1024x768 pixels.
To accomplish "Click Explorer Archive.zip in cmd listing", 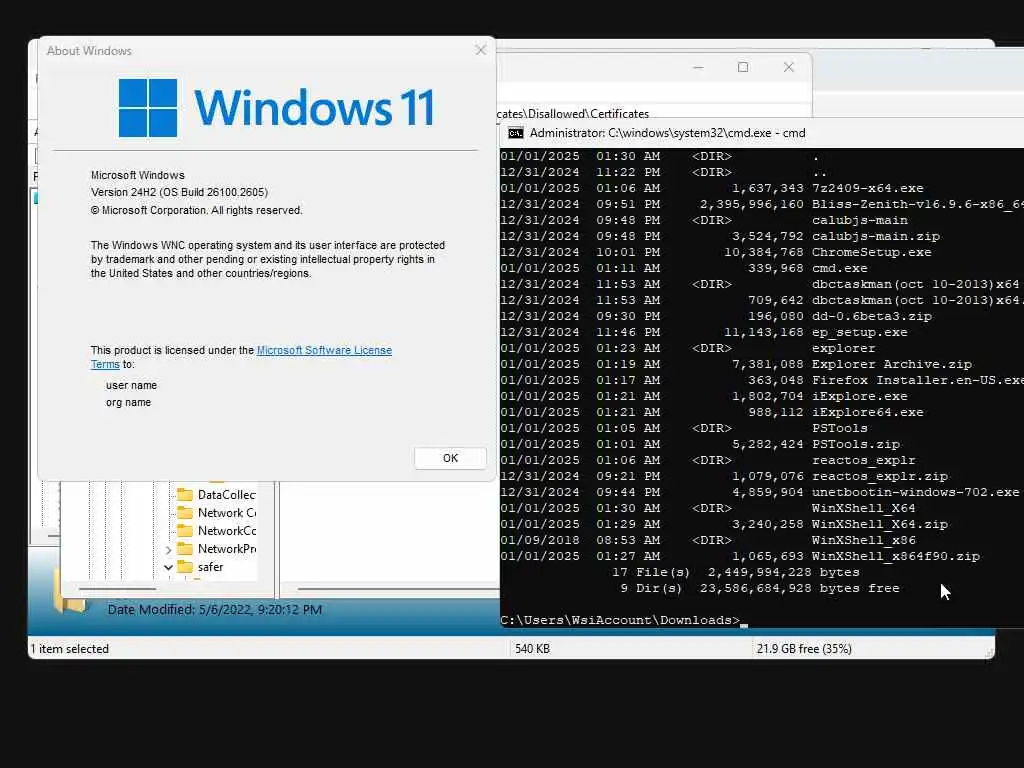I will click(x=891, y=364).
